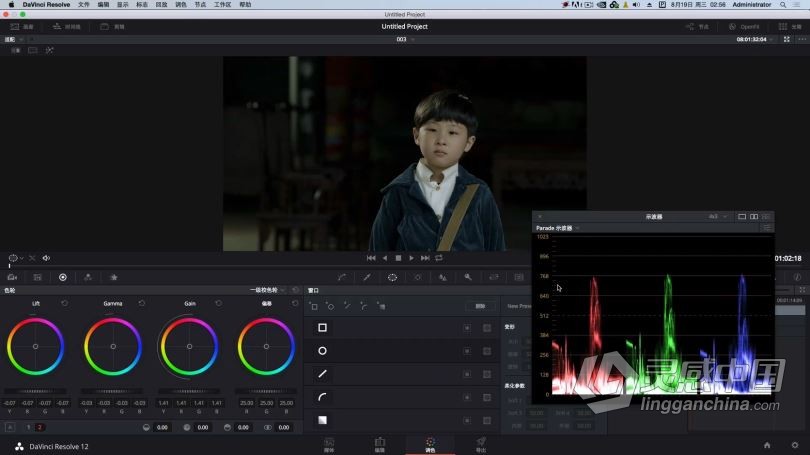Reset the Gain color wheel
Image resolution: width=810 pixels, height=455 pixels.
(219, 303)
